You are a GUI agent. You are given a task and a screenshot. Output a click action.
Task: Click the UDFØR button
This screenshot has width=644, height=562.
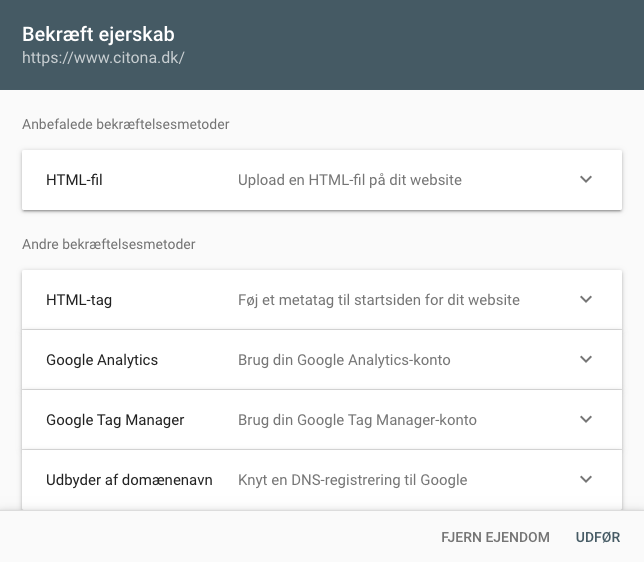pos(598,537)
